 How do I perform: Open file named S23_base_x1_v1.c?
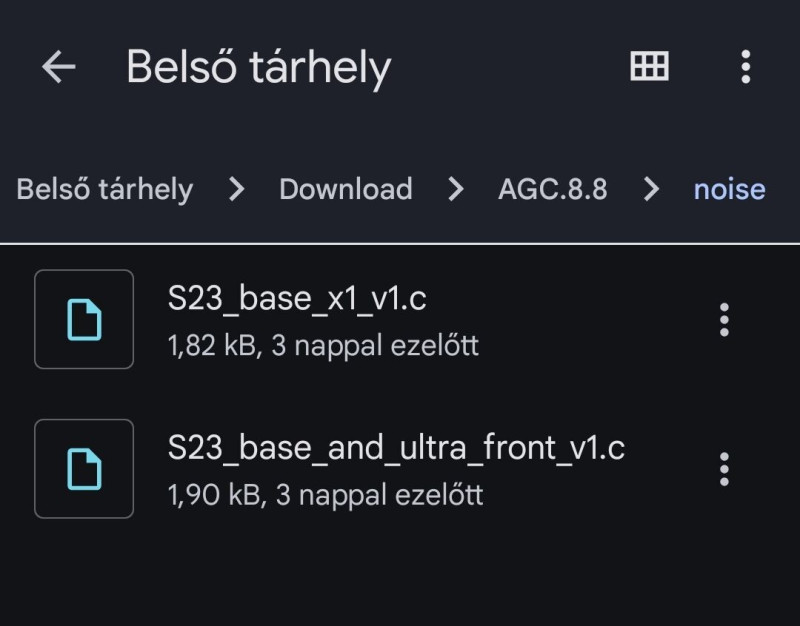pos(298,299)
